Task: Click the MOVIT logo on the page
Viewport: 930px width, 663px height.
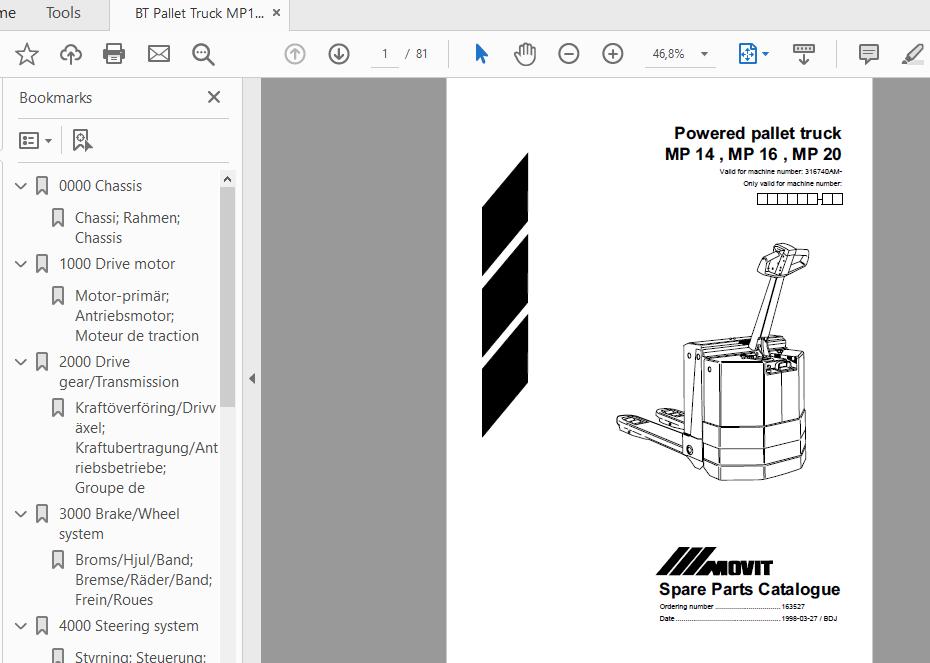Action: (x=715, y=562)
